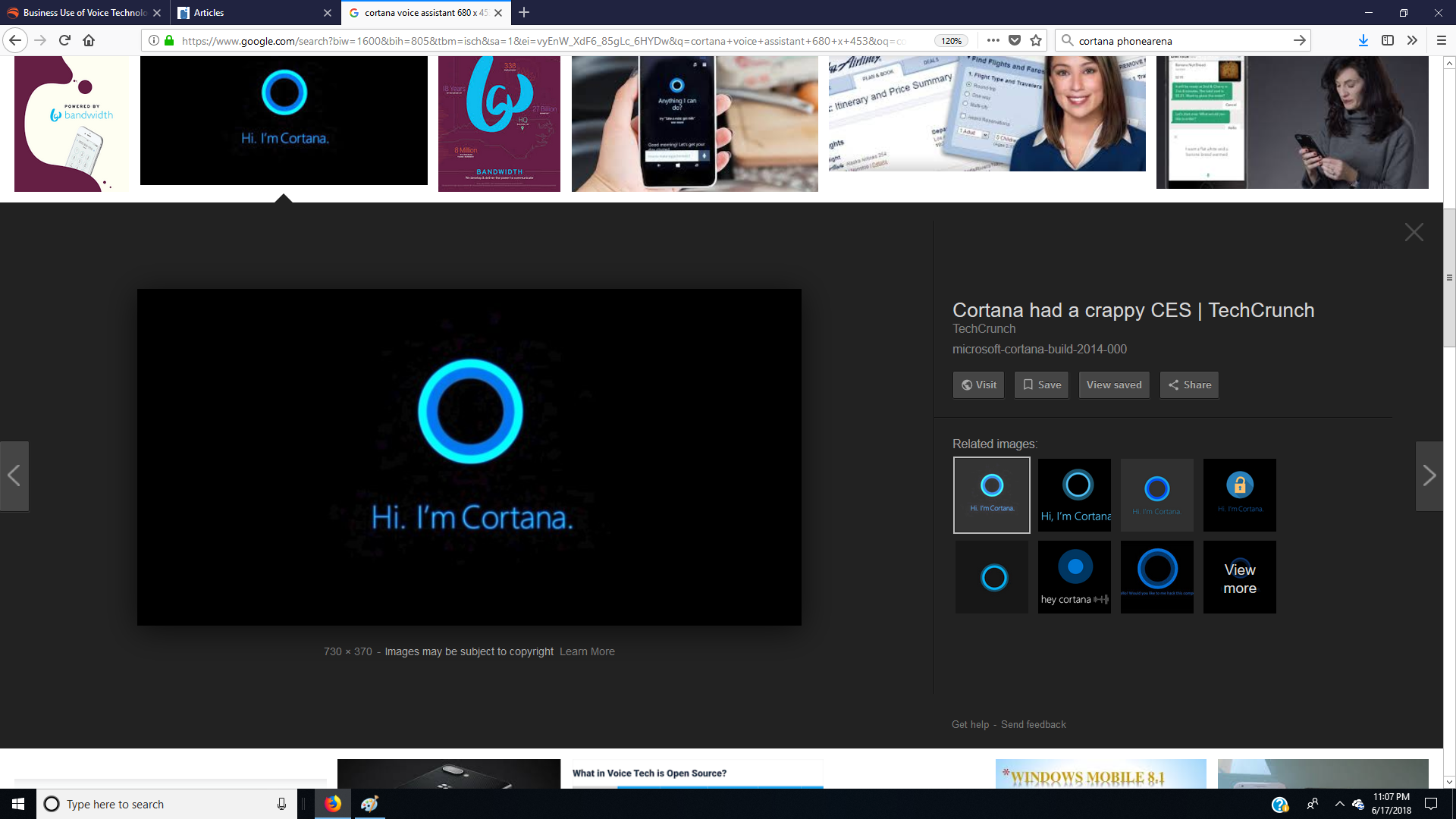
Task: Show hidden system tray icons
Action: tap(1339, 804)
